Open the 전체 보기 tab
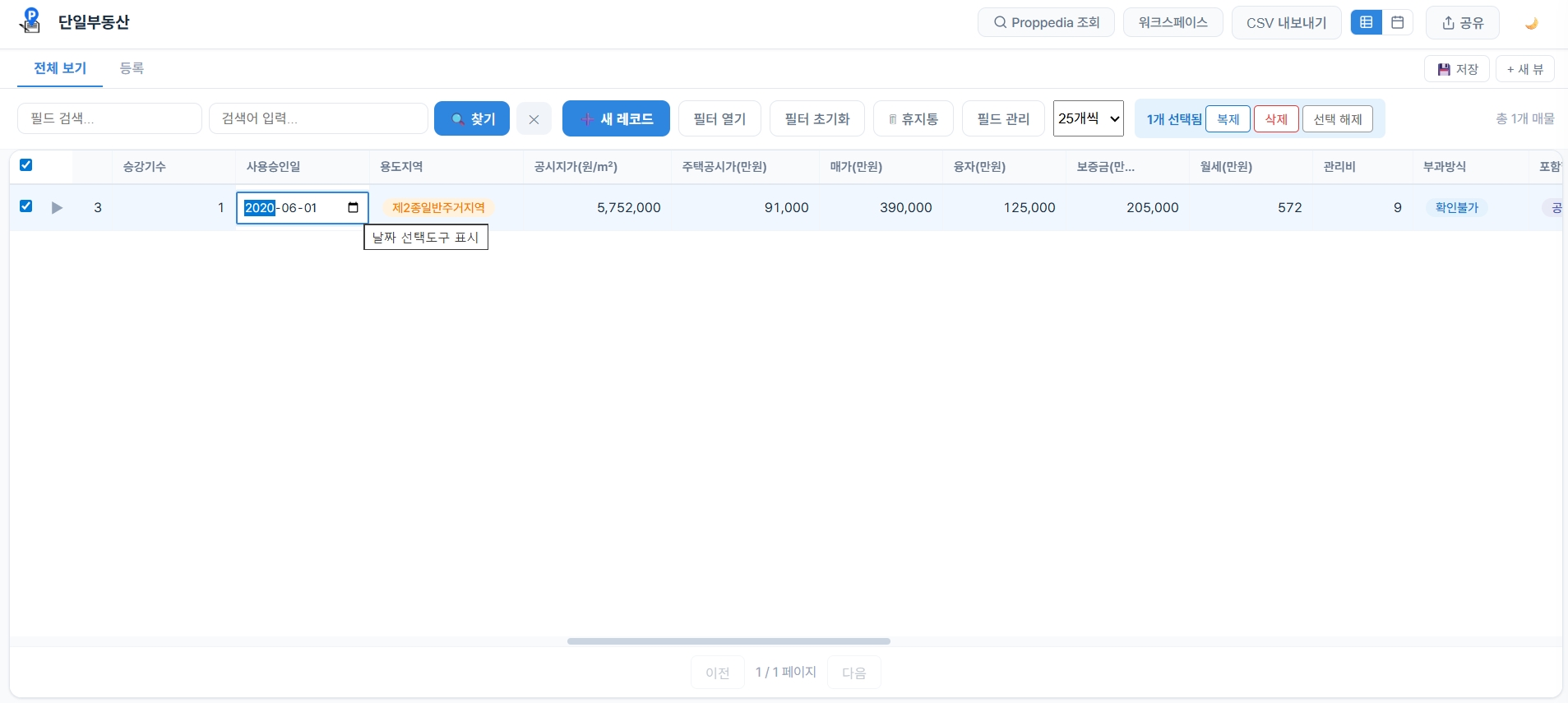 (x=60, y=68)
